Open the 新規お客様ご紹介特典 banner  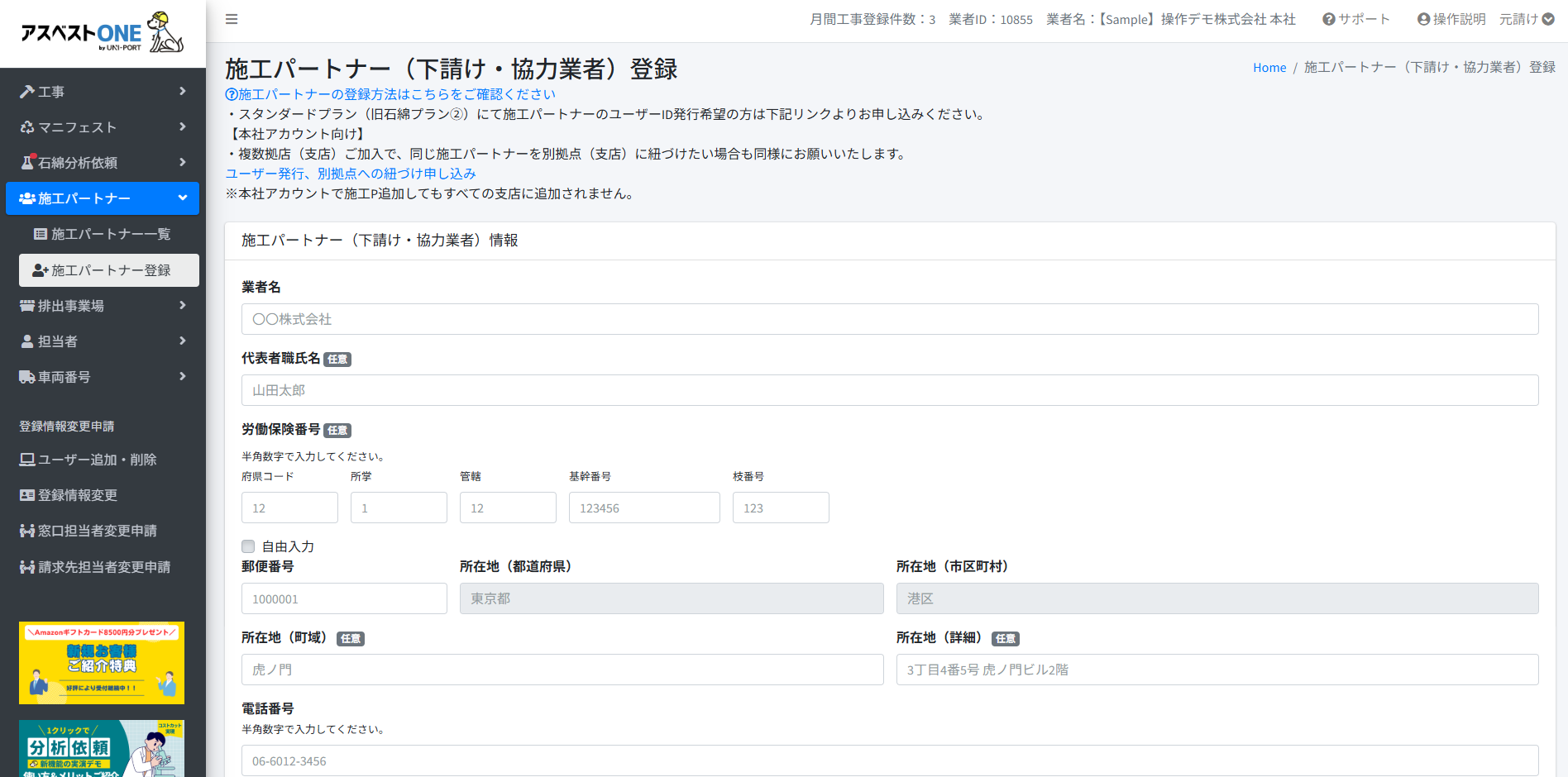102,663
